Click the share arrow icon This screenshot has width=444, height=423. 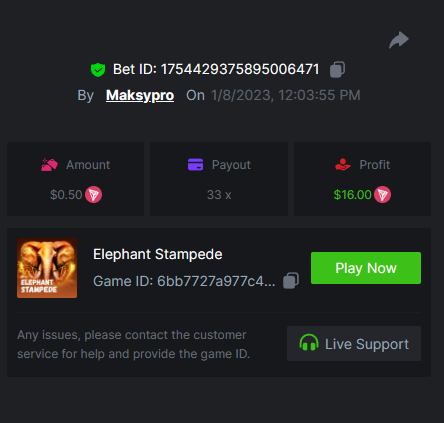(399, 40)
